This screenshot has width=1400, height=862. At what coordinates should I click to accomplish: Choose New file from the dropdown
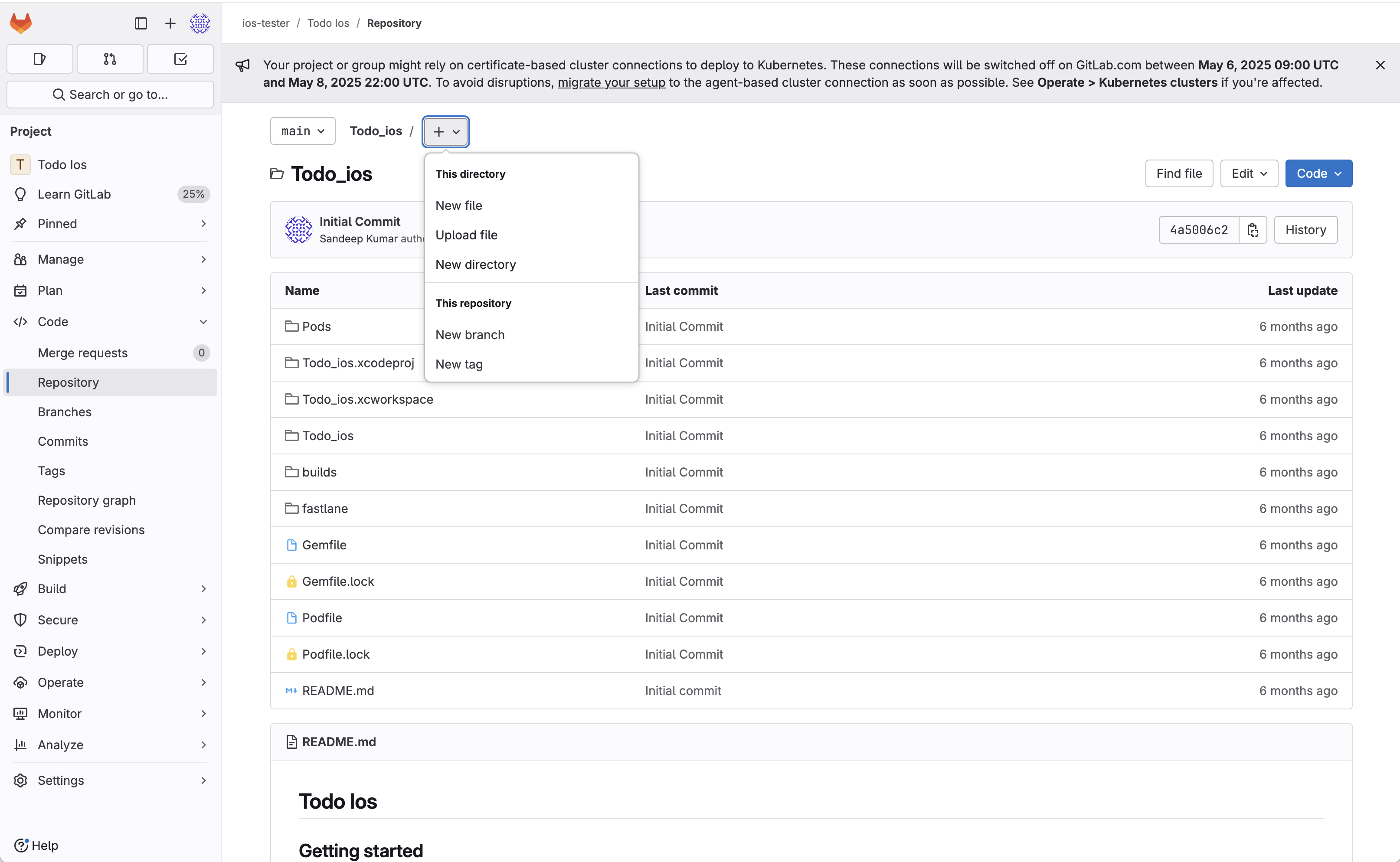pyautogui.click(x=531, y=205)
